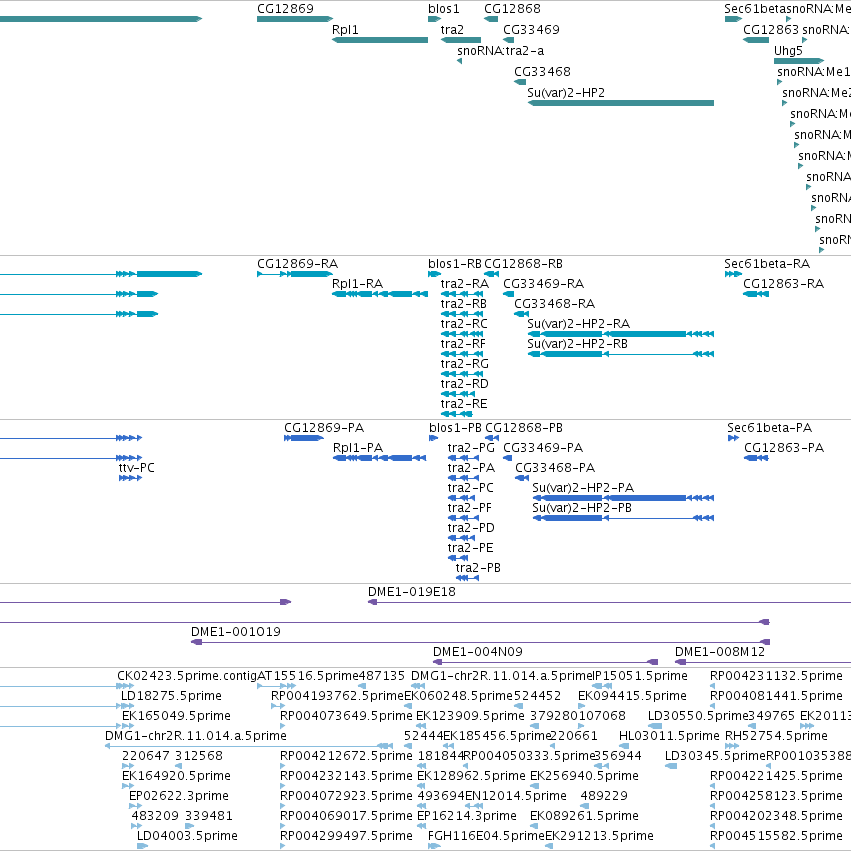The height and width of the screenshot is (851, 851).
Task: Click the tra2 gene label
Action: pos(452,30)
